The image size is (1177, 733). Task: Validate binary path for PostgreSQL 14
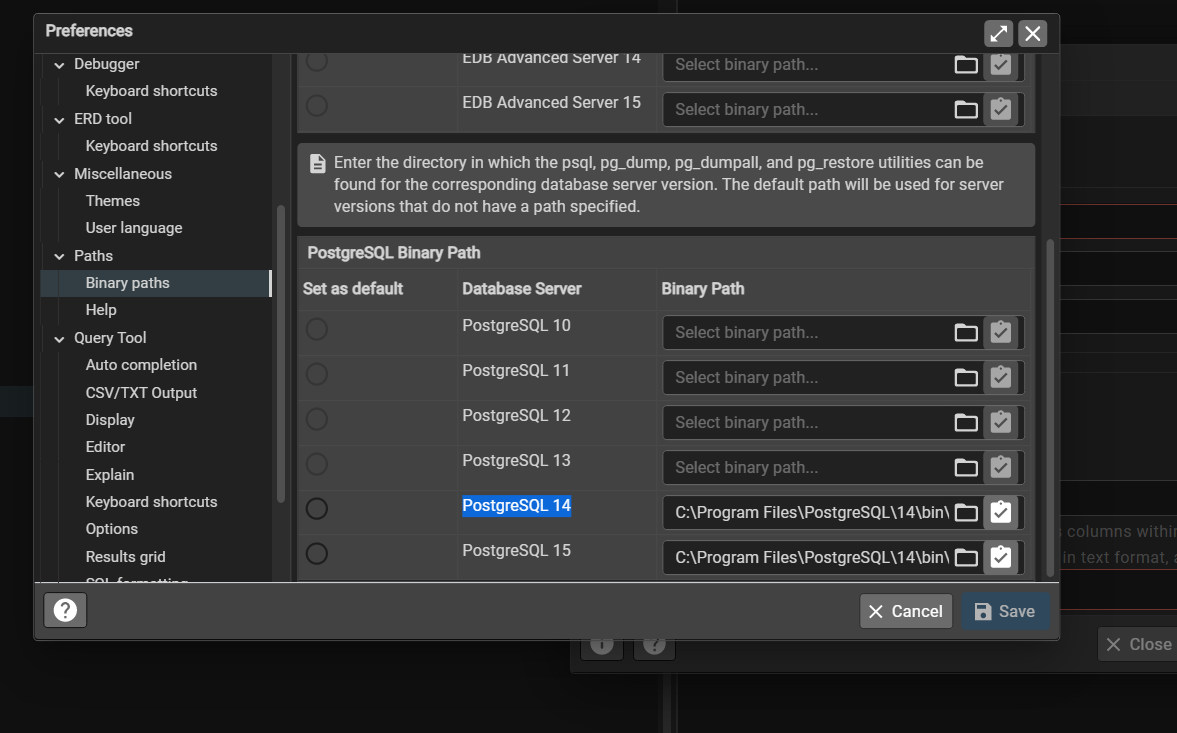point(1001,512)
